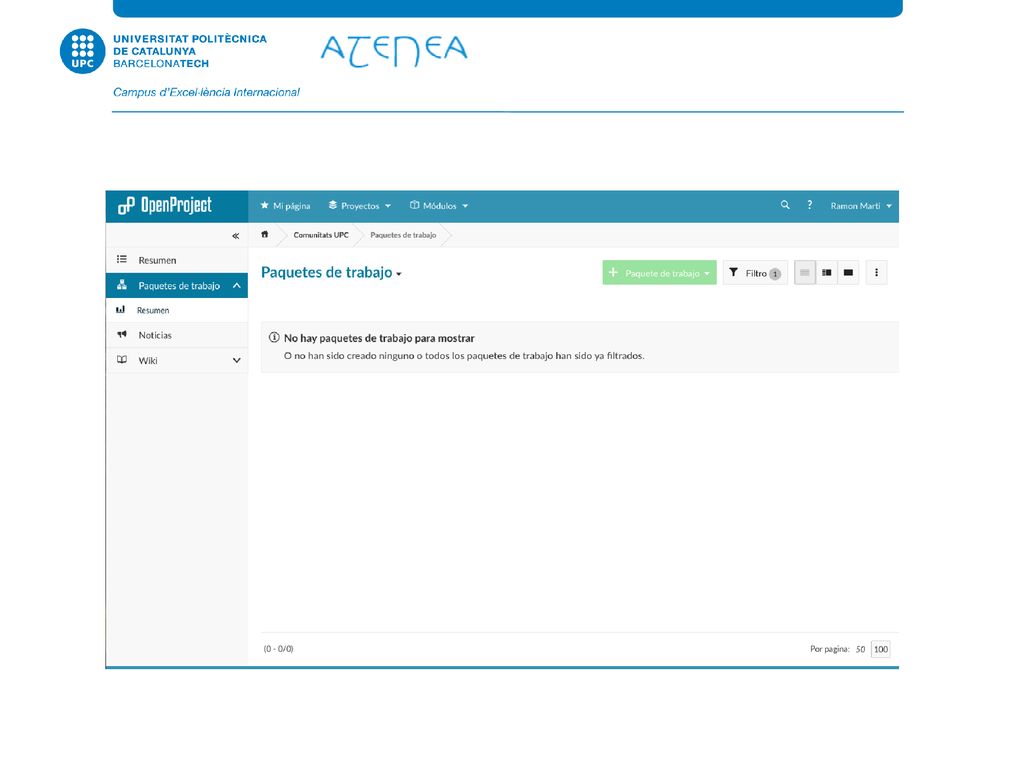Click the bar chart icon beside sub Resumen
Viewport: 1024px width, 768px height.
[x=120, y=310]
